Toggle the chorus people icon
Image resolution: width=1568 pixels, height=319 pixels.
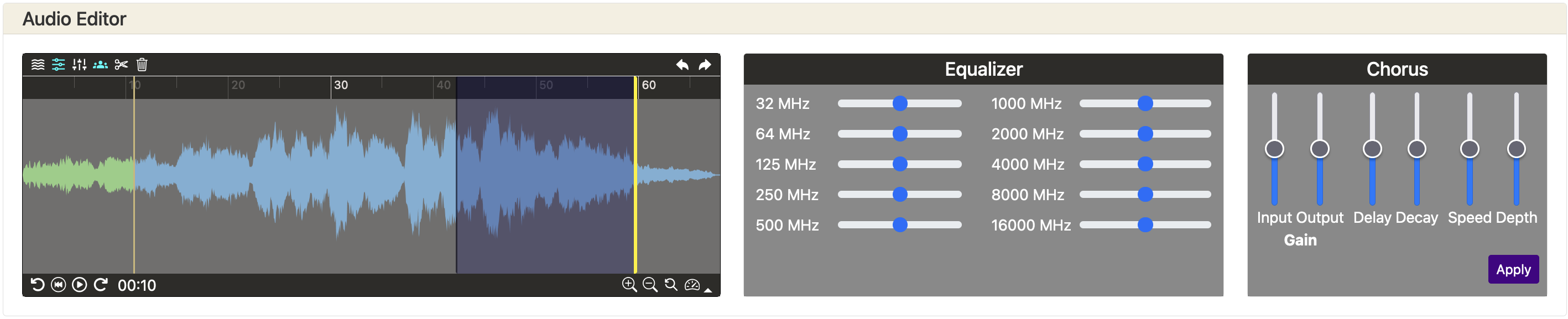click(x=101, y=65)
